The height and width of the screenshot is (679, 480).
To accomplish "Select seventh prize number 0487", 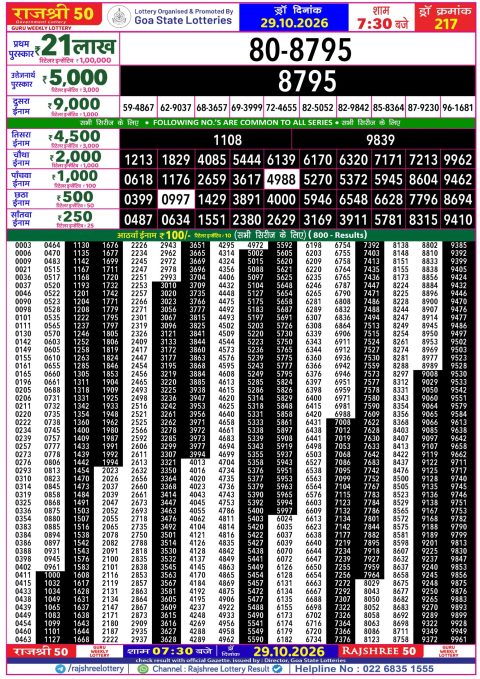I will point(138,220).
